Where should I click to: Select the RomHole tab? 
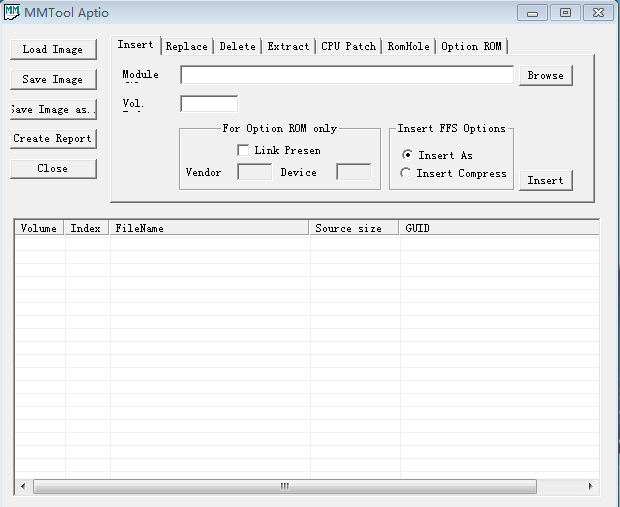coord(408,47)
